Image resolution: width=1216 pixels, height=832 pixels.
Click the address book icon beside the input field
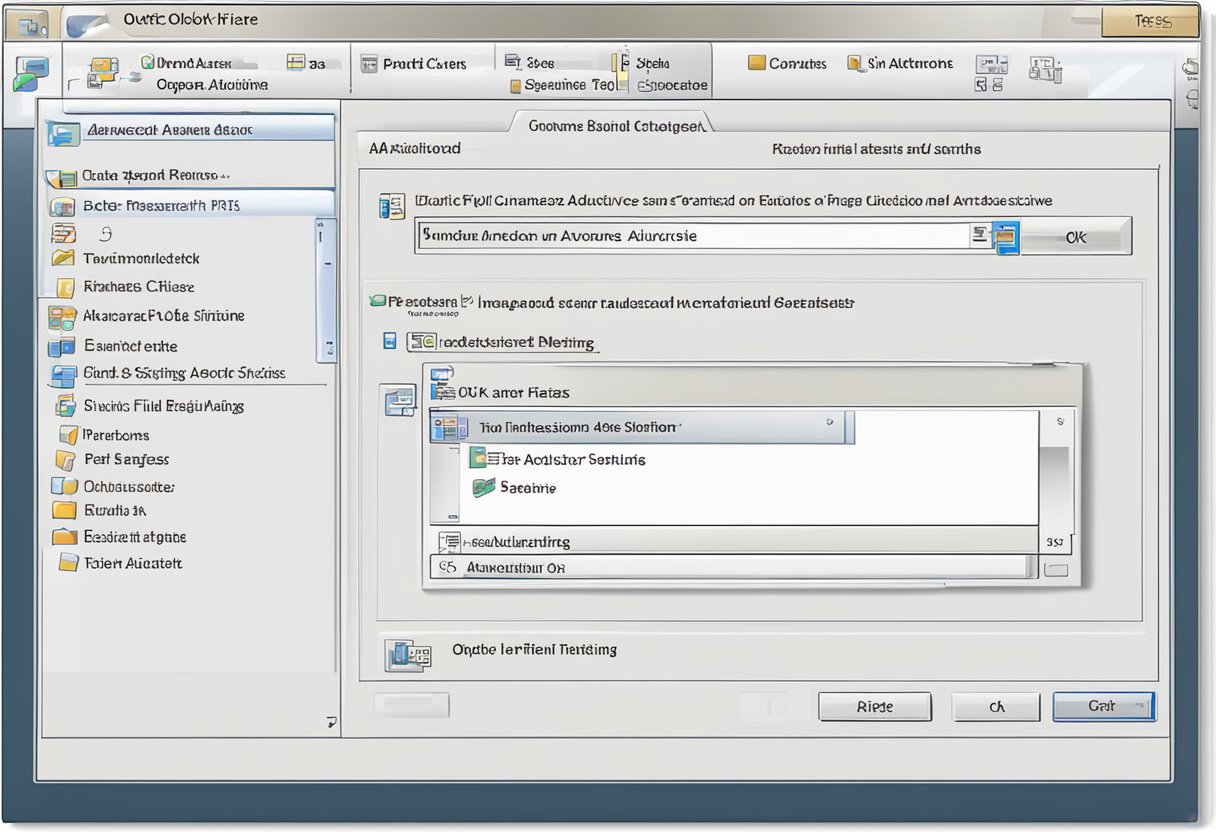(x=1006, y=237)
